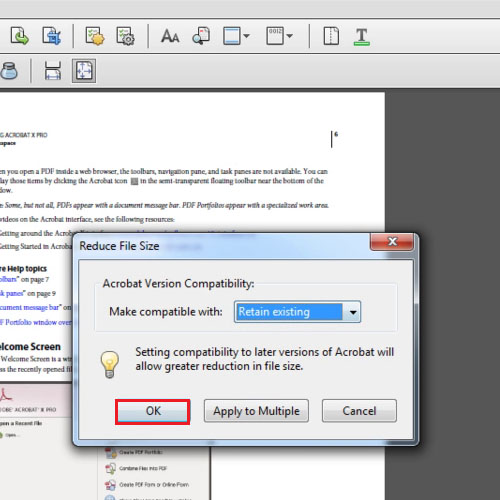Click the lightbulb tip icon in dialog
Screen dimensions: 500x500
[109, 364]
